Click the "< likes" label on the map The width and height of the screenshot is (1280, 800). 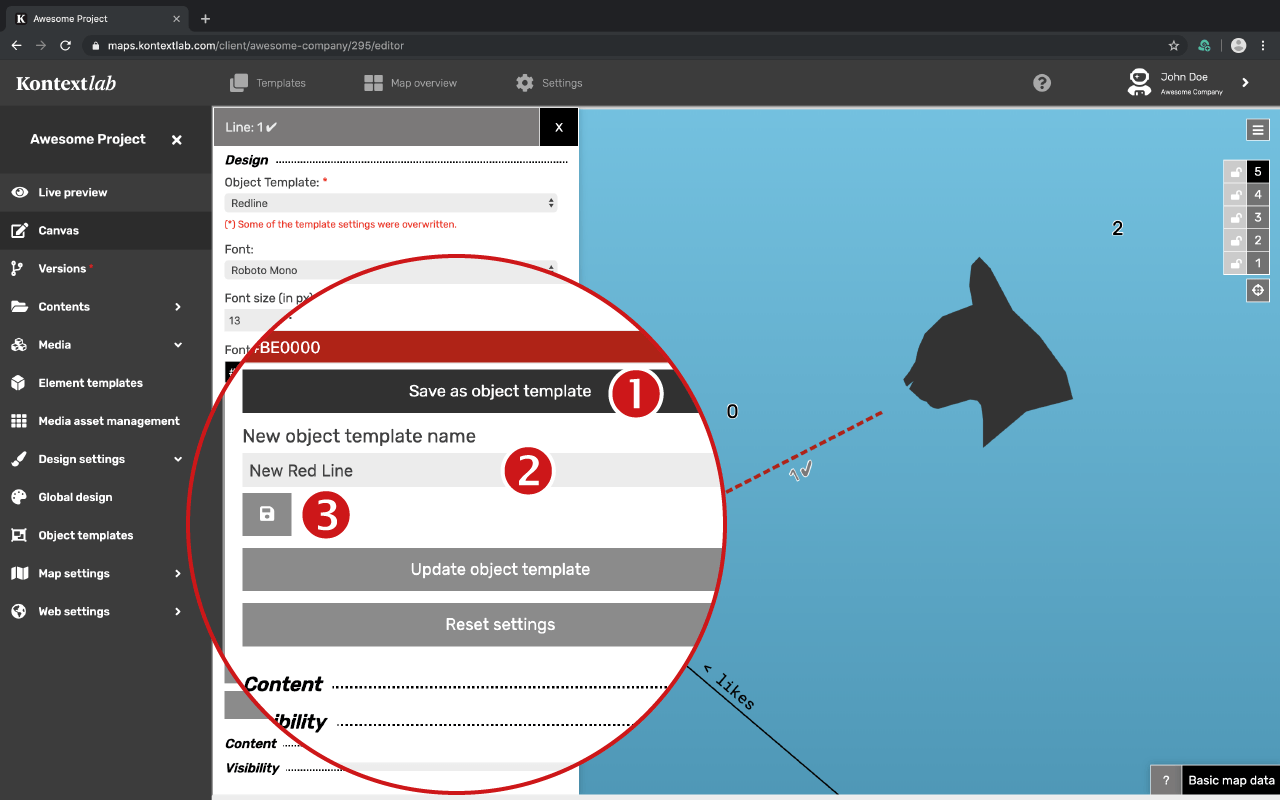coord(729,688)
